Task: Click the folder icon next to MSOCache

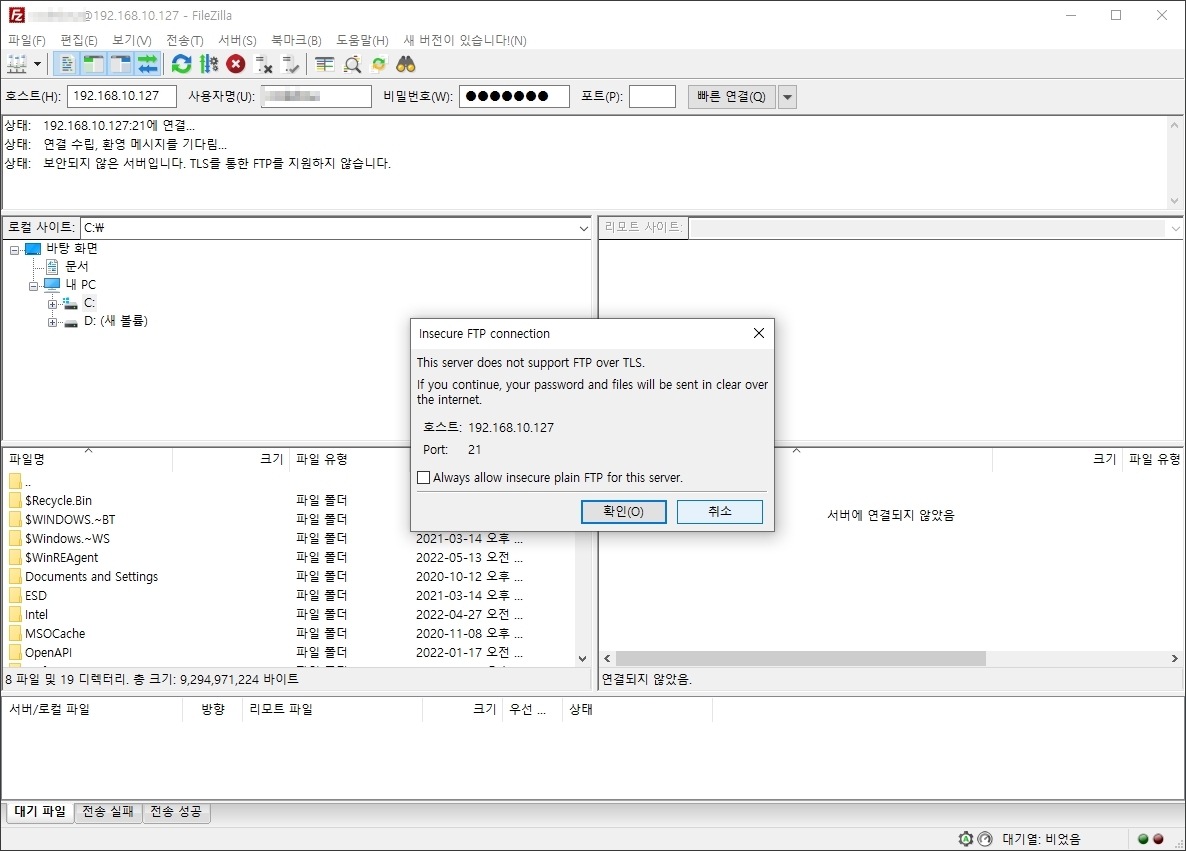Action: pos(15,633)
